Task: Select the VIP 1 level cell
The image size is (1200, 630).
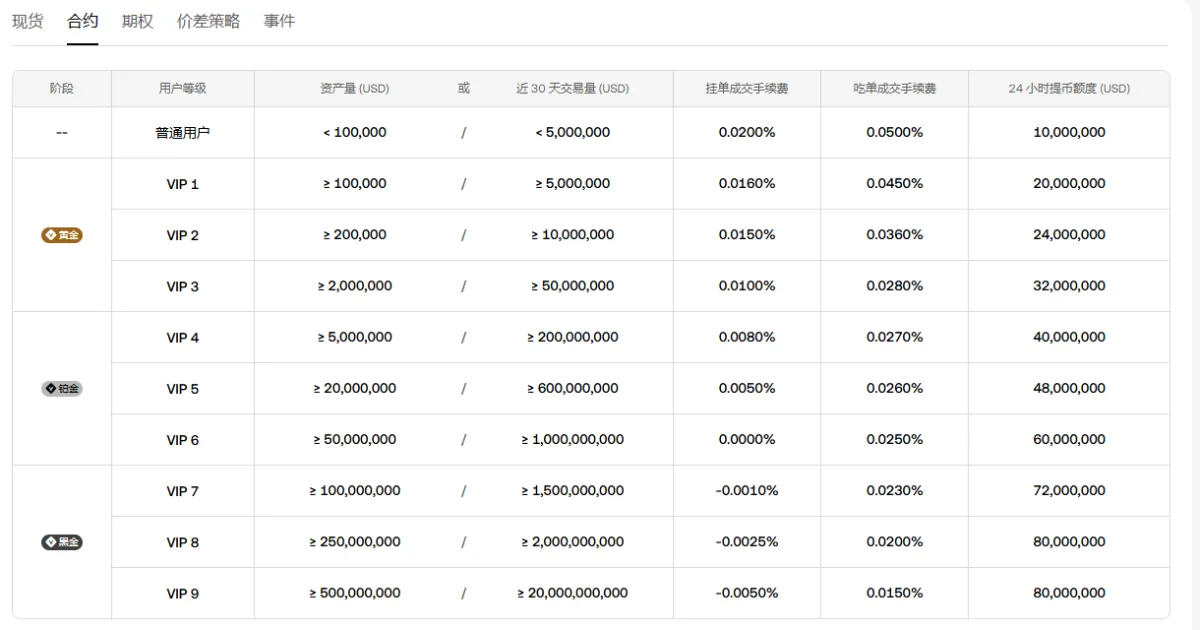Action: pyautogui.click(x=183, y=184)
